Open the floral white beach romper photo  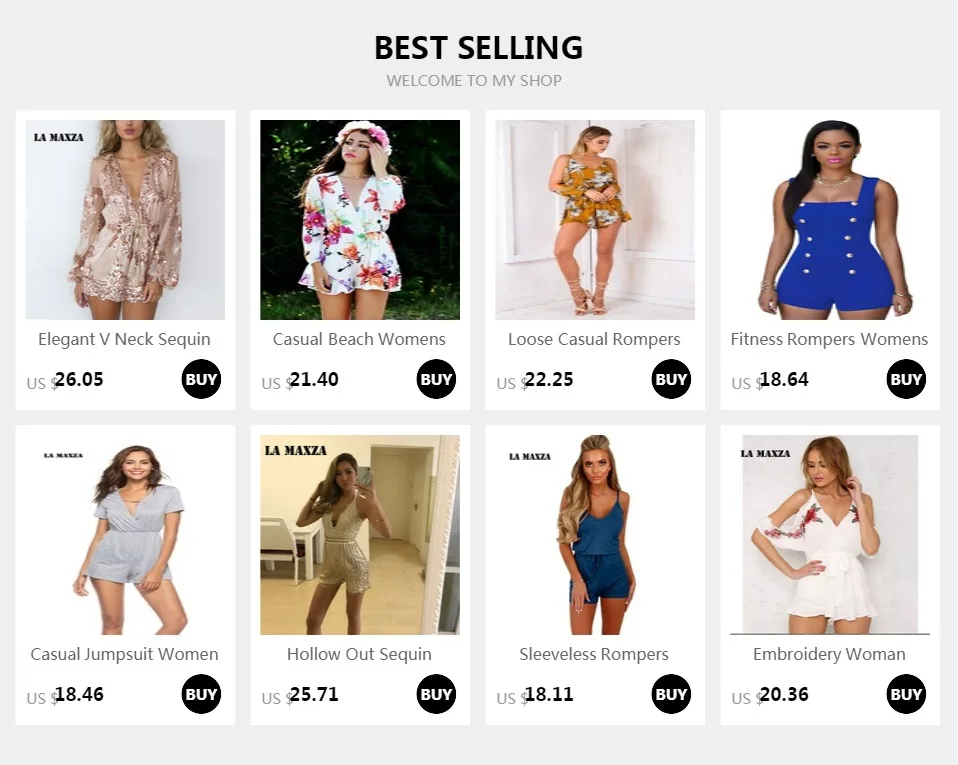(360, 220)
